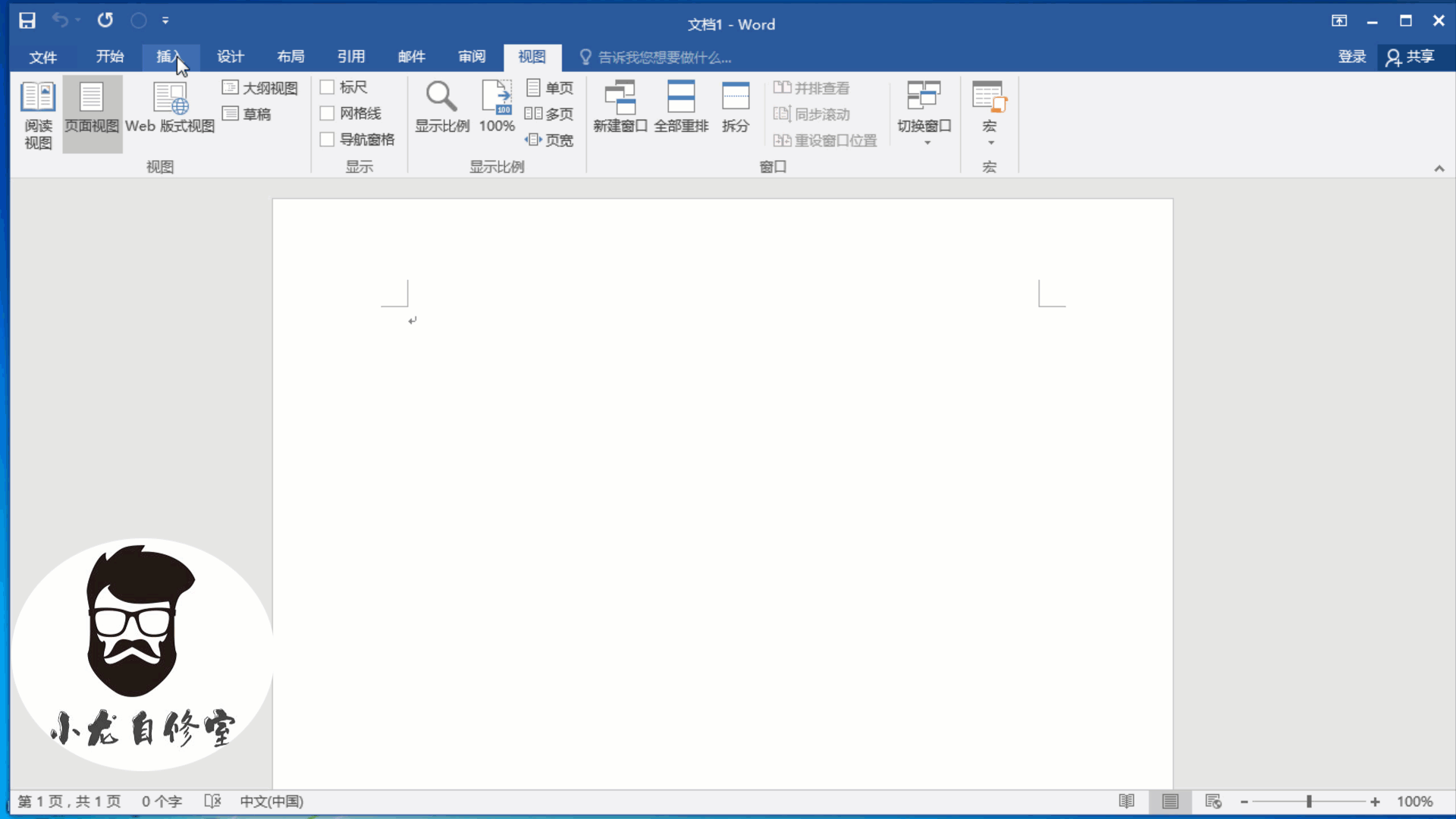The height and width of the screenshot is (819, 1456).
Task: Click read mode icon in status bar
Action: pos(1127,802)
